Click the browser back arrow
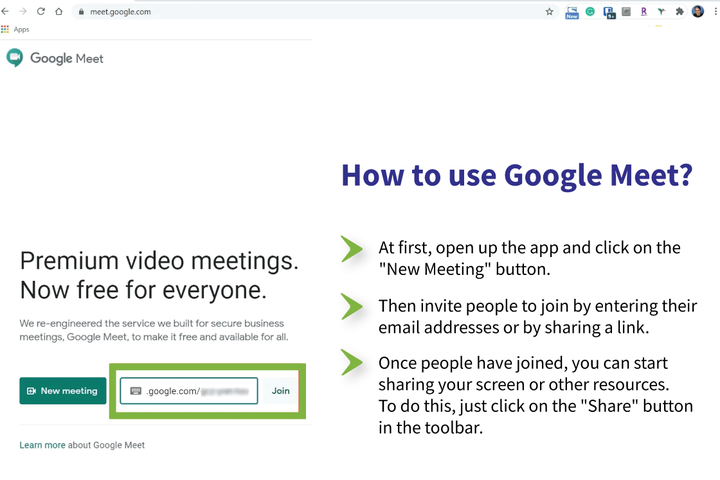The image size is (720, 480). pos(7,12)
